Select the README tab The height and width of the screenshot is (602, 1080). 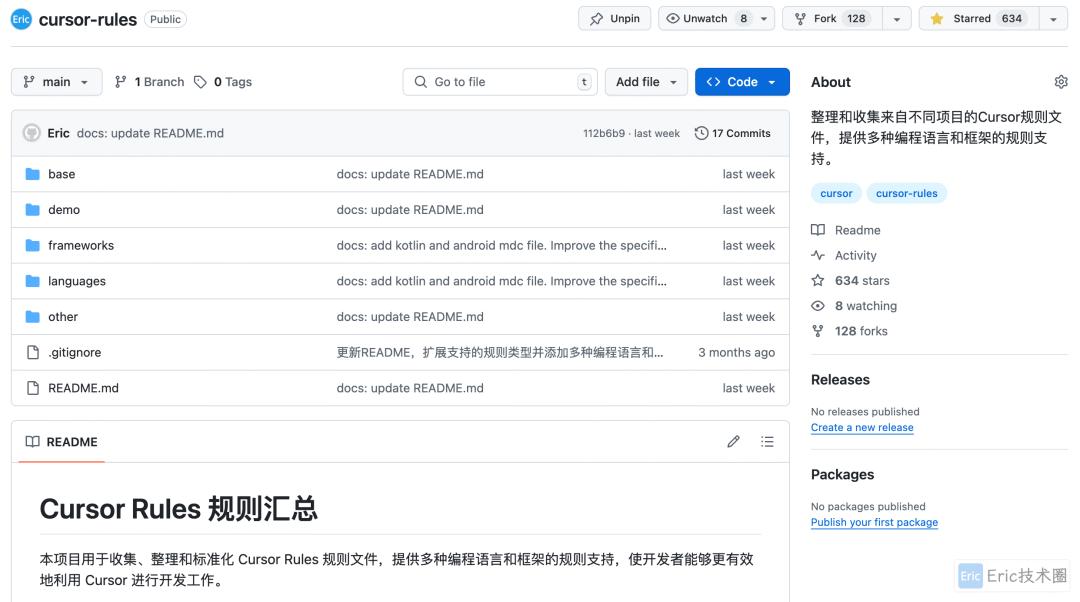tap(62, 442)
